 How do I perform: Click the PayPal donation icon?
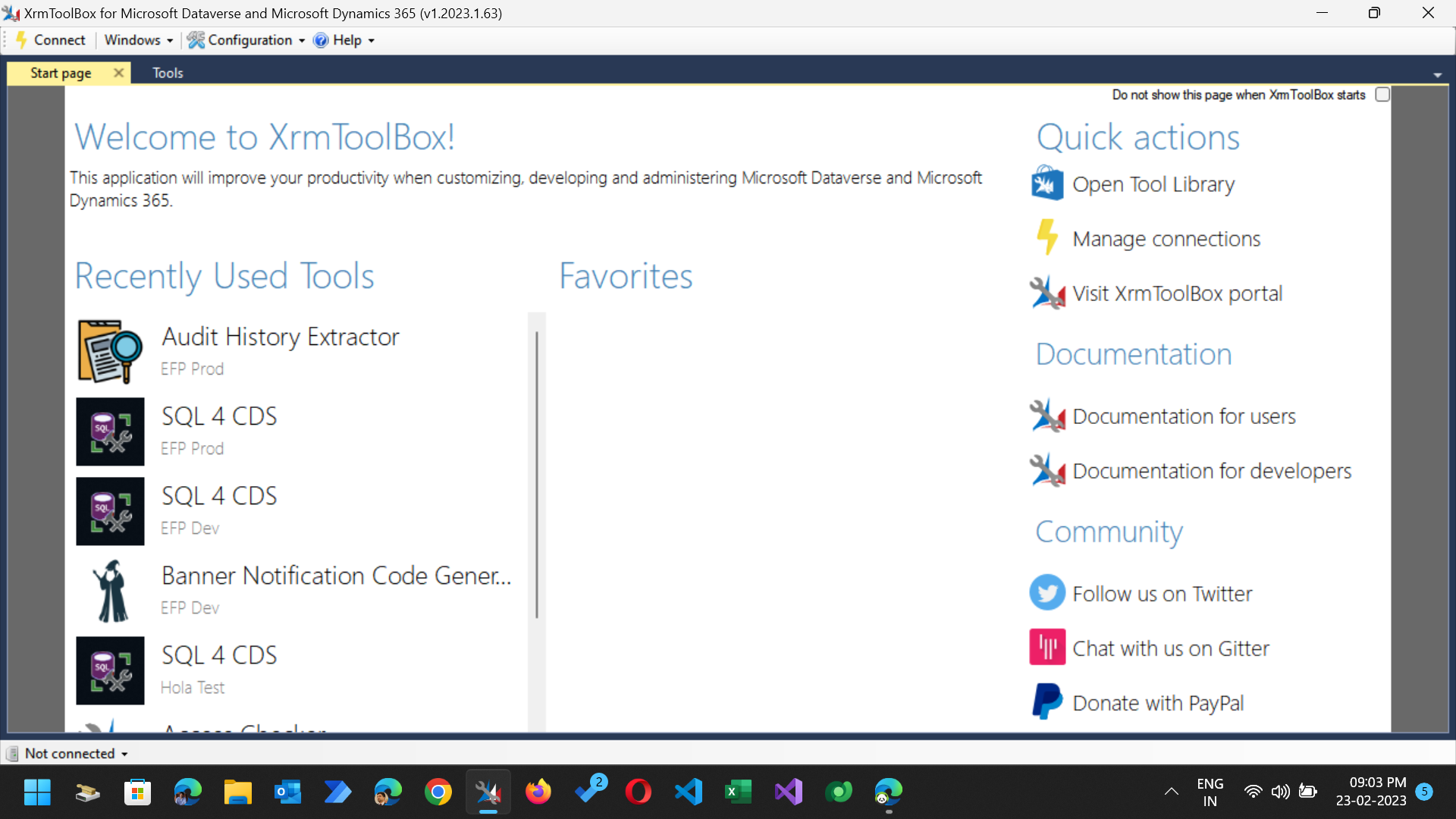[x=1046, y=701]
